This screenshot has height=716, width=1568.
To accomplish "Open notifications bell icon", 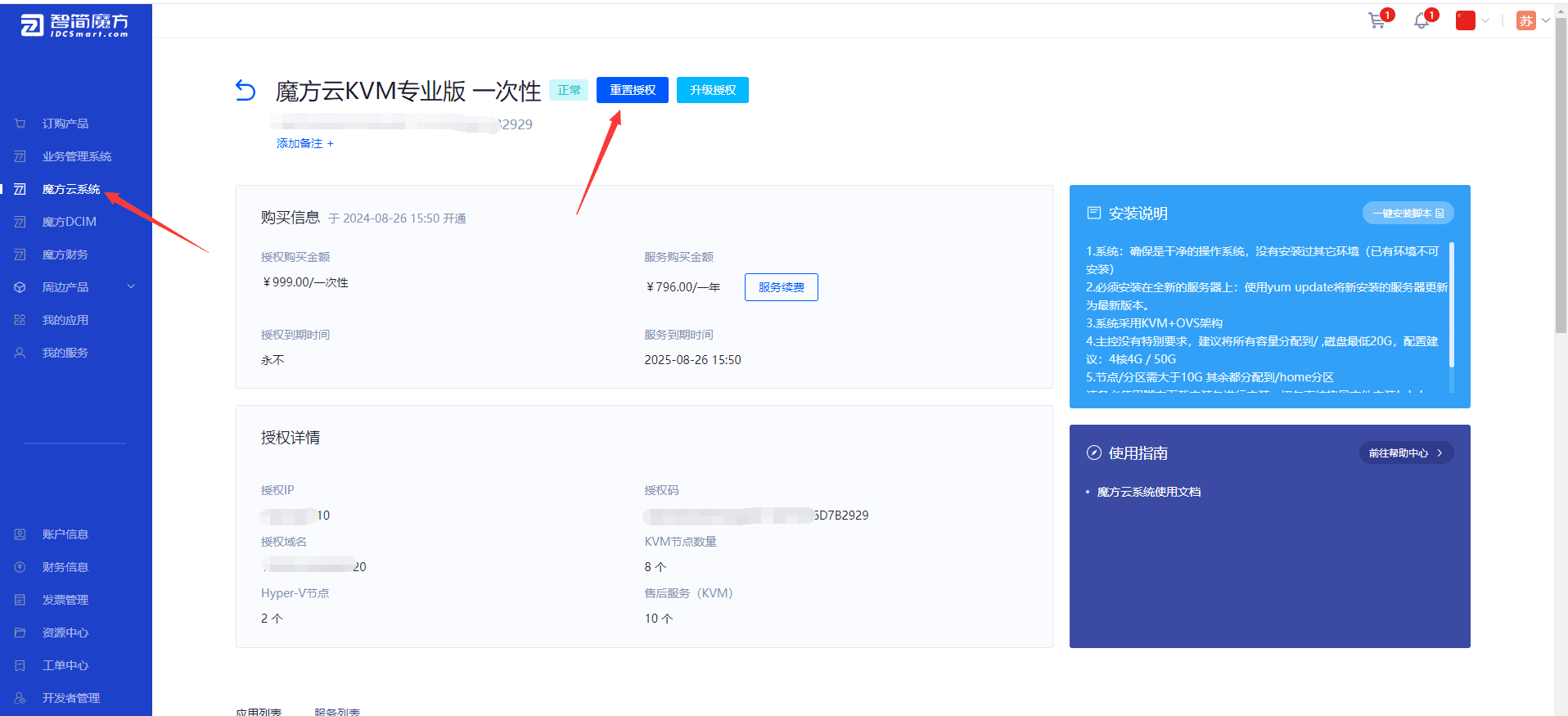I will tap(1422, 21).
